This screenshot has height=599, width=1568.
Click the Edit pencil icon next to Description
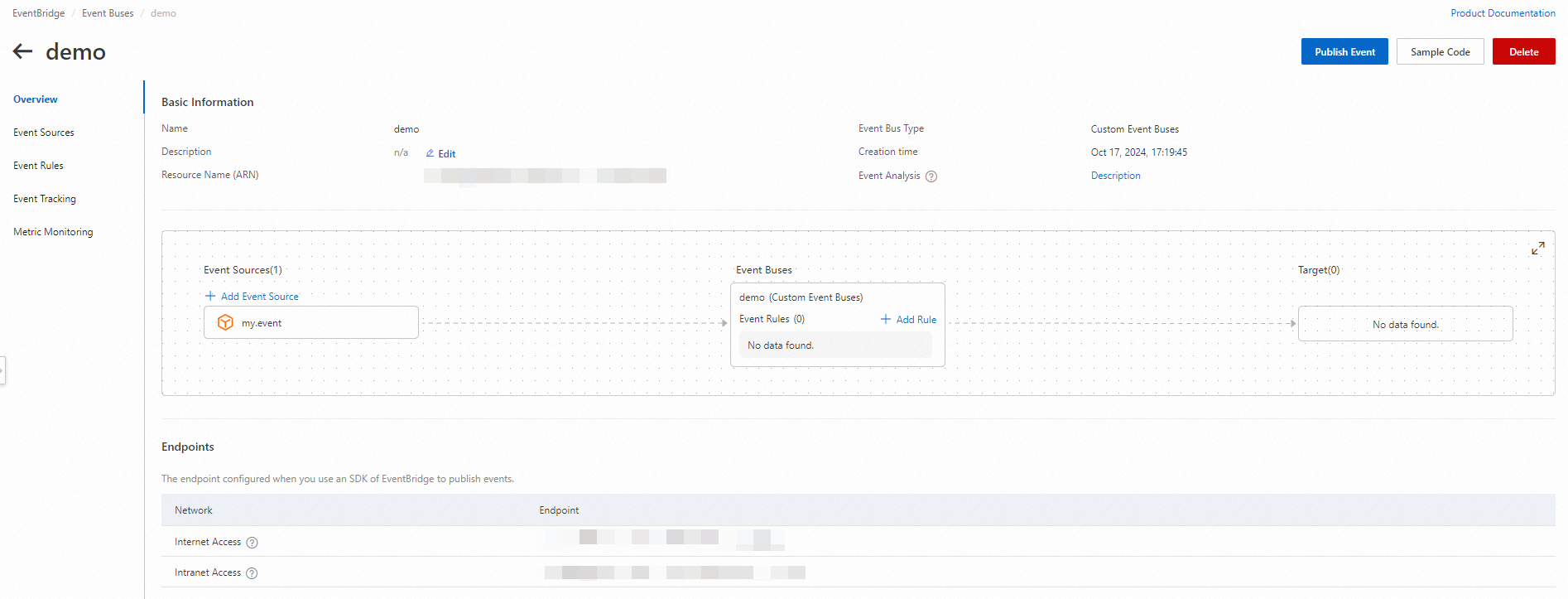point(430,153)
